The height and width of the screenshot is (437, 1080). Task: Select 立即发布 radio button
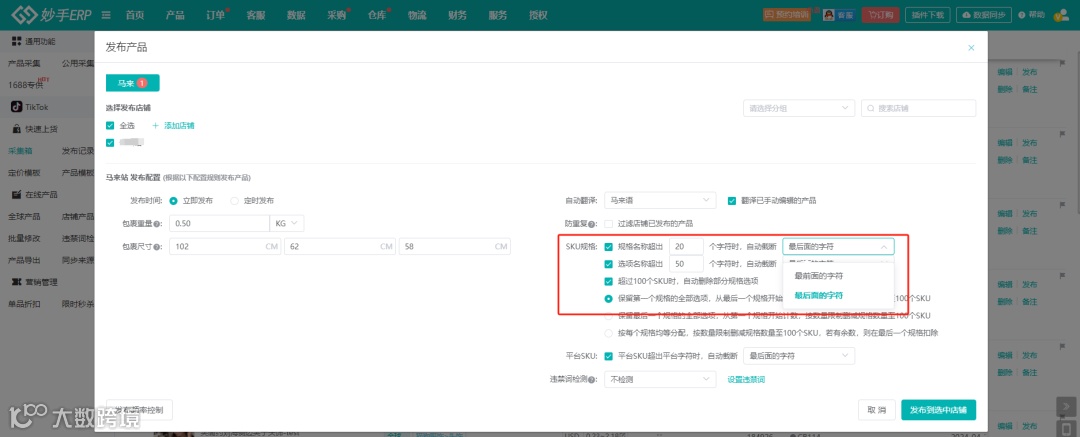[x=174, y=201]
